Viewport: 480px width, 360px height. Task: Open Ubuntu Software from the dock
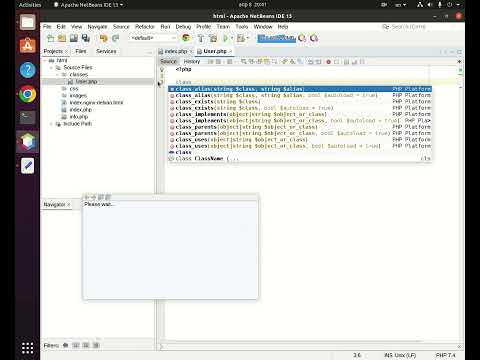click(x=28, y=46)
